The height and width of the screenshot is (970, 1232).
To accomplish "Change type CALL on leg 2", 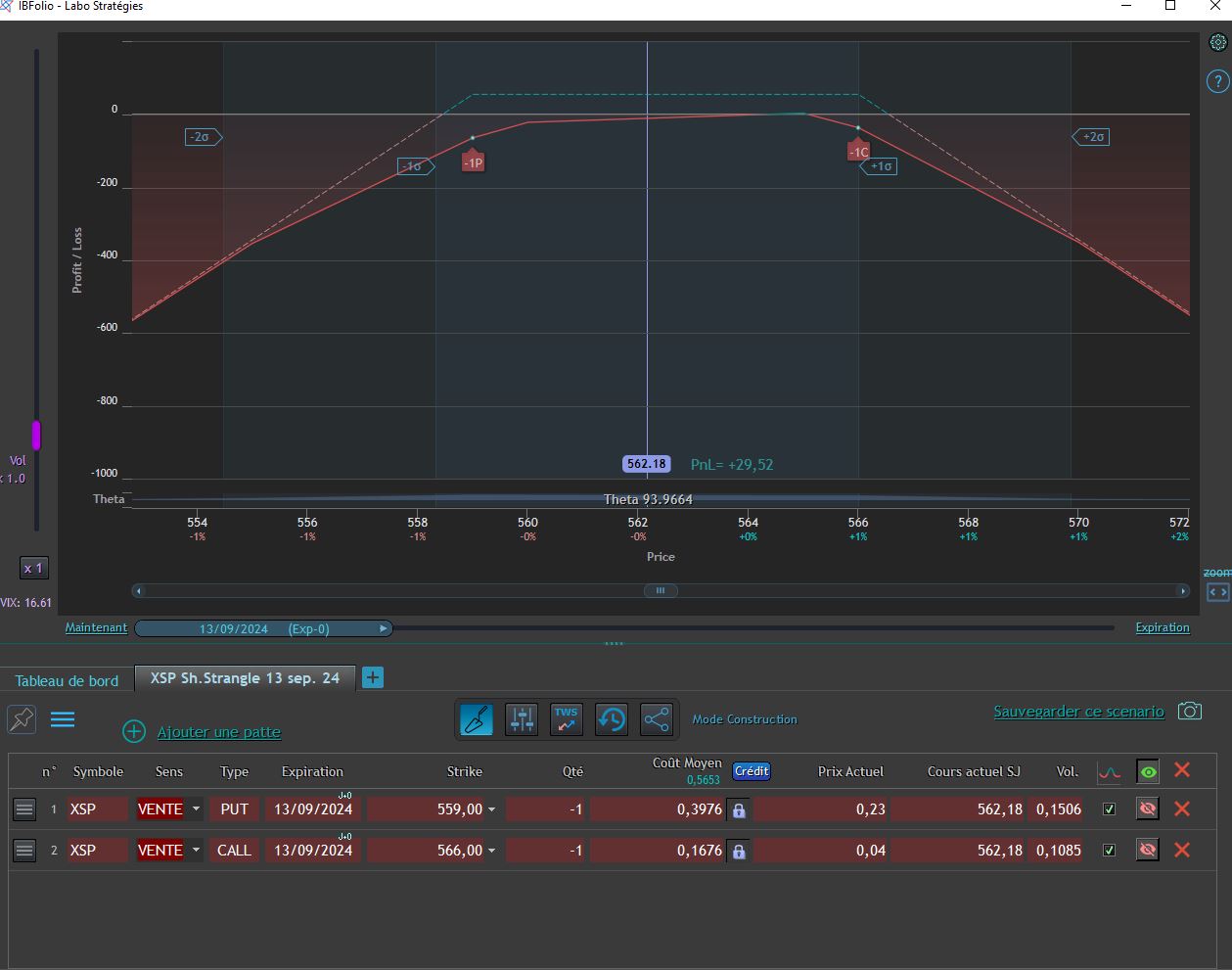I will tap(235, 850).
